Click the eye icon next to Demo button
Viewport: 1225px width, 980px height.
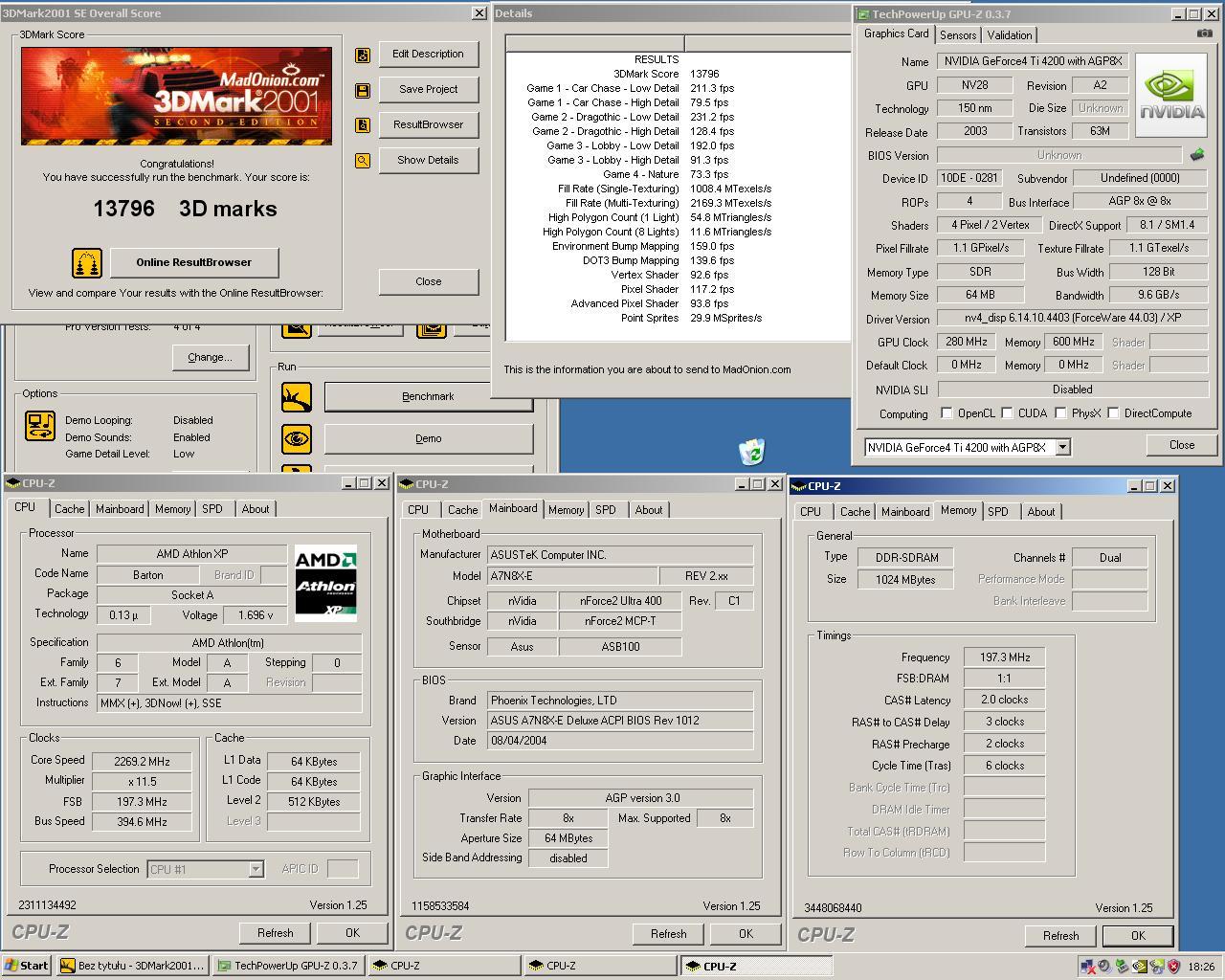(x=297, y=438)
